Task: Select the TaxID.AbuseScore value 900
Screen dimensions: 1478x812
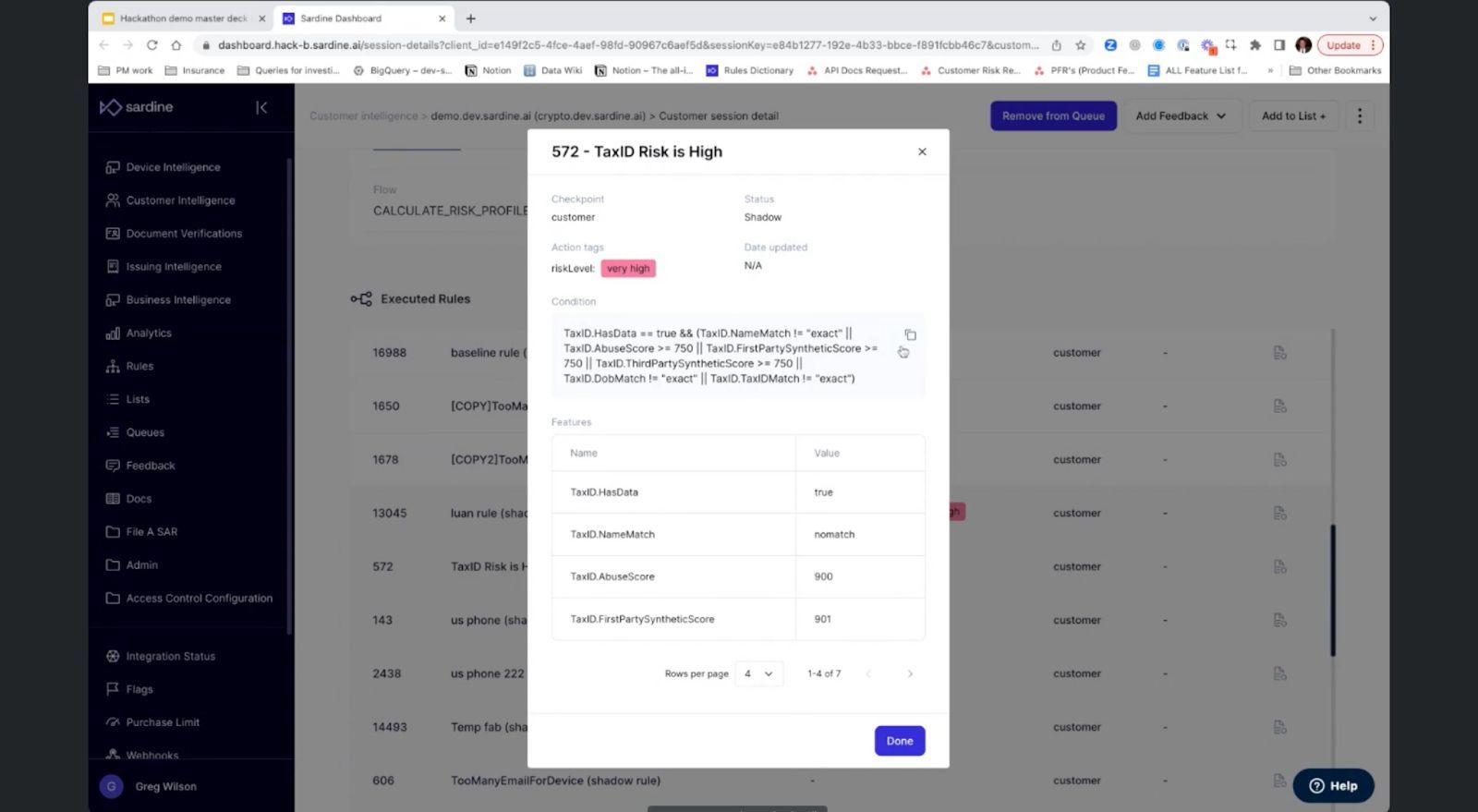Action: [x=823, y=576]
